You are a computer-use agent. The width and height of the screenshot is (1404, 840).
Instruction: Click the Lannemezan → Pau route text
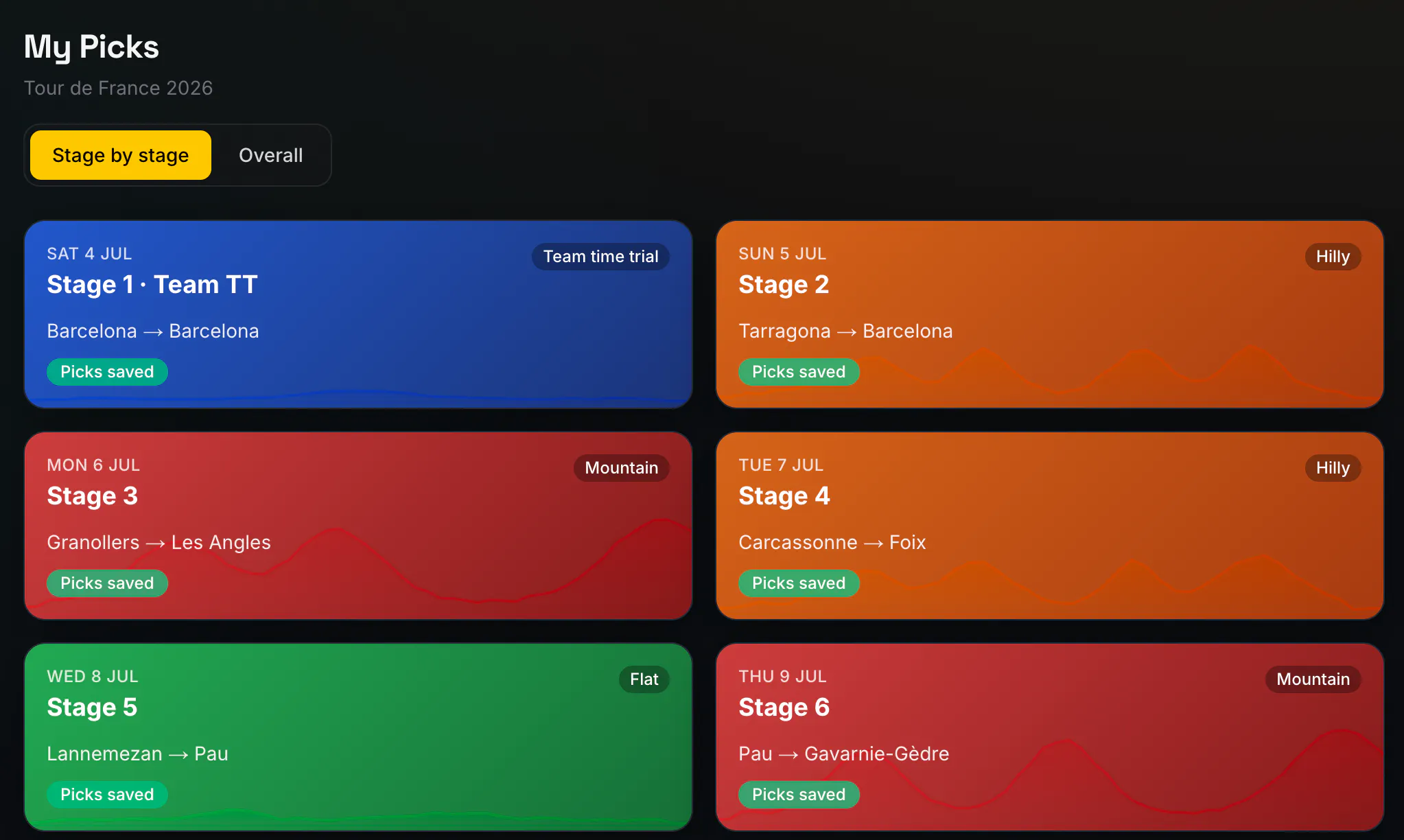(137, 754)
